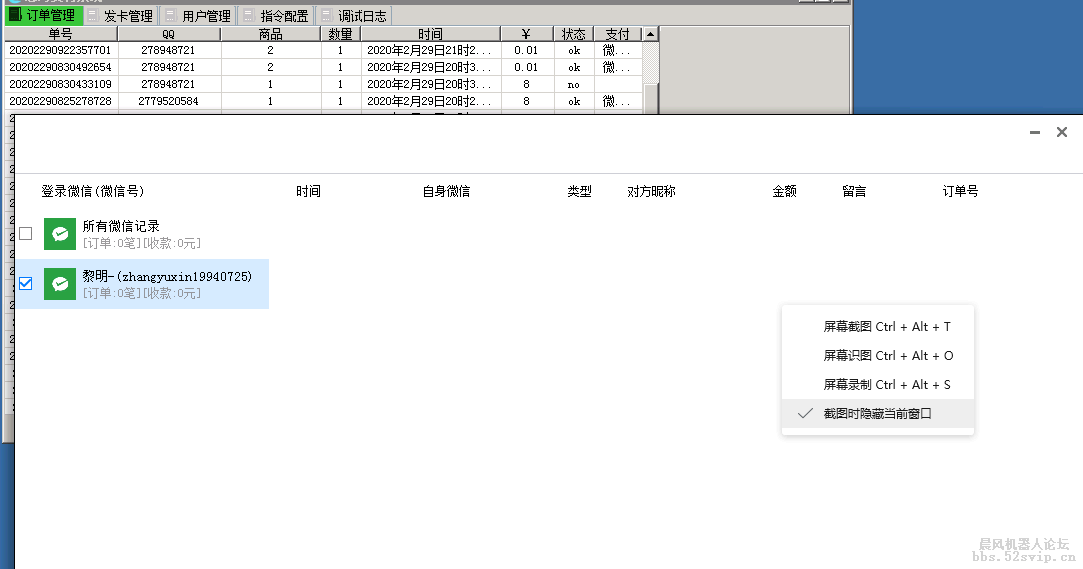
Task: Click the 用户管理 tab icon
Action: pyautogui.click(x=171, y=15)
